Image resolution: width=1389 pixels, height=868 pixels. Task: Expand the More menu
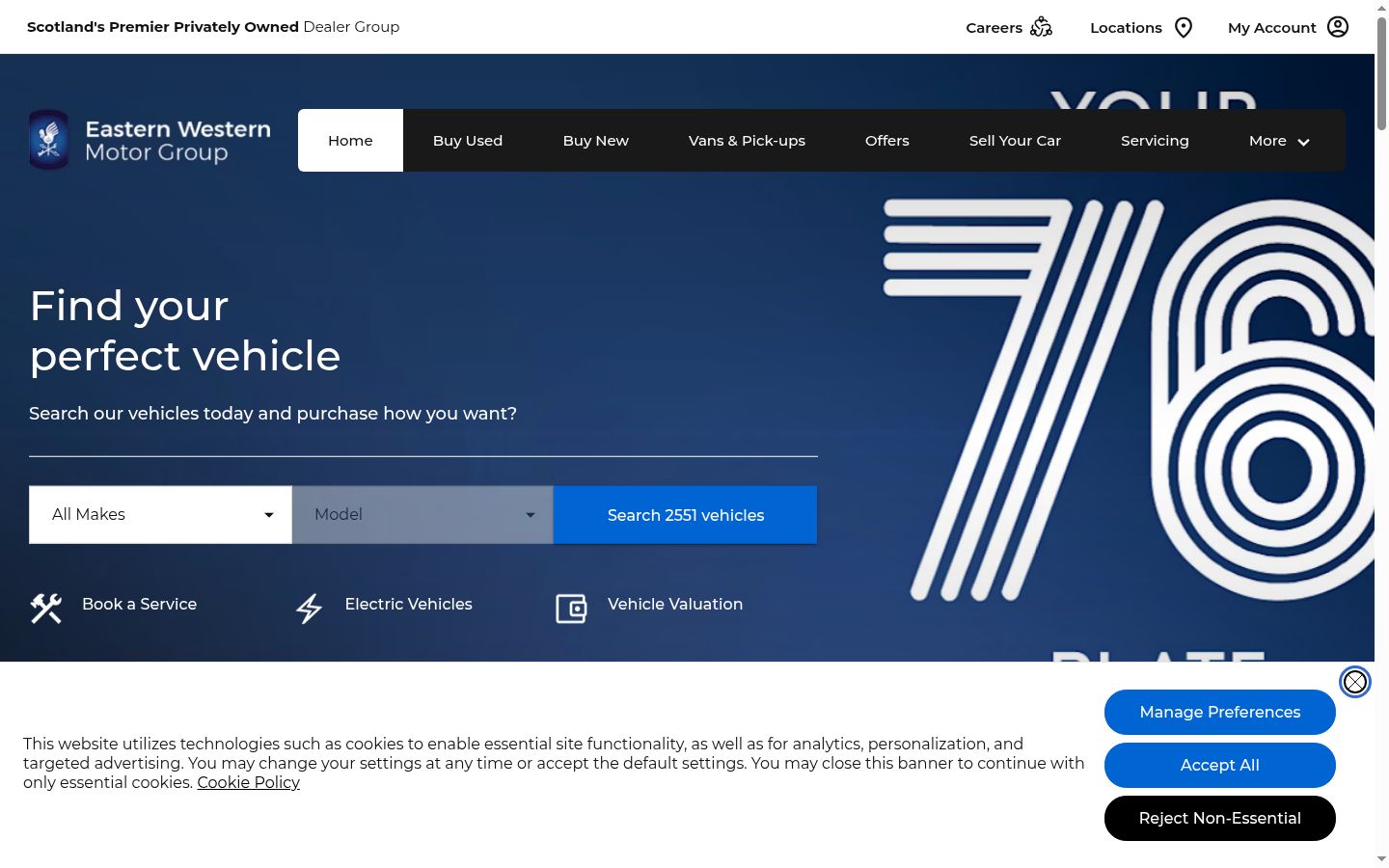[1279, 141]
